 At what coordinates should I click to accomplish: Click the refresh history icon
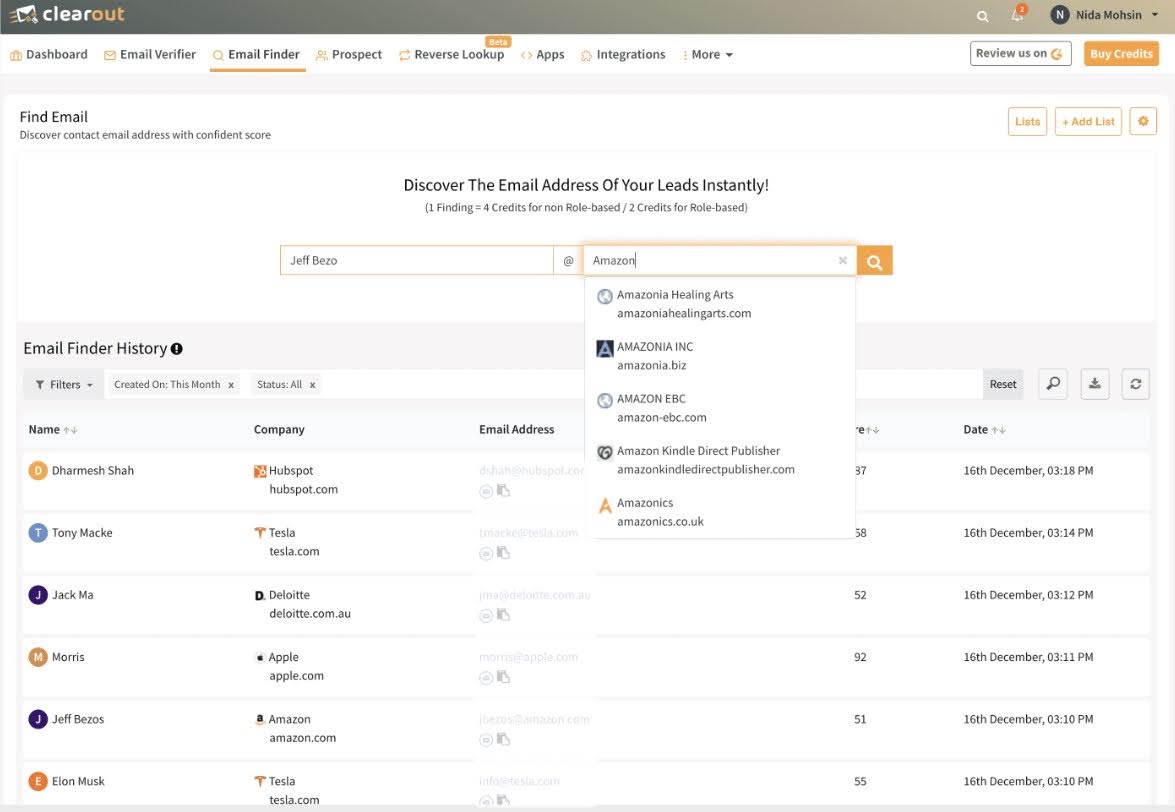click(x=1136, y=384)
